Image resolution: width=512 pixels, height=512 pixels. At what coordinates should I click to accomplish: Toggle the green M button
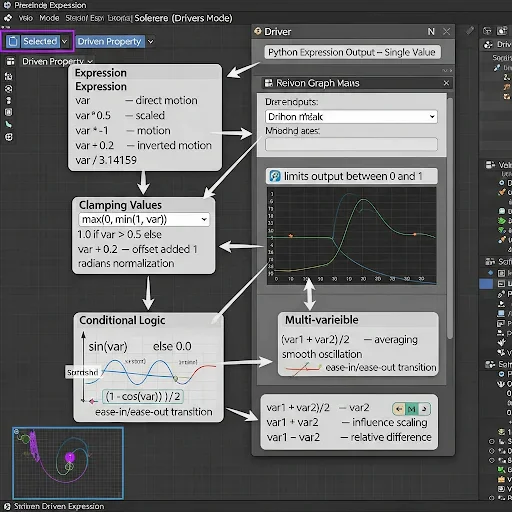[412, 409]
